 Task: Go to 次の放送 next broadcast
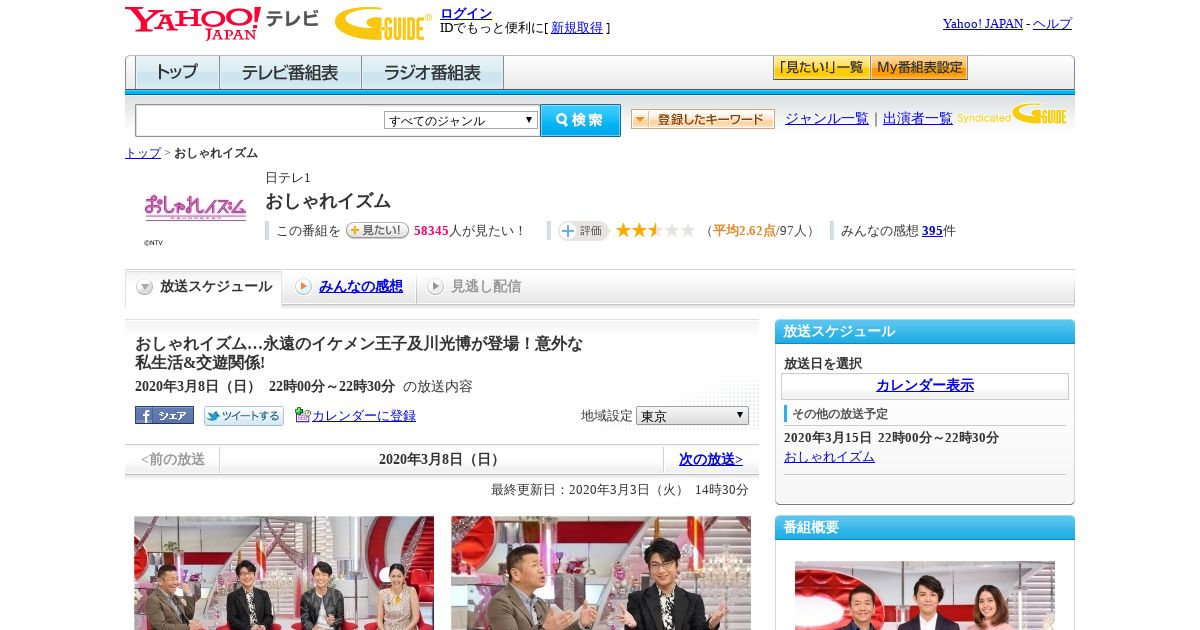click(x=711, y=459)
